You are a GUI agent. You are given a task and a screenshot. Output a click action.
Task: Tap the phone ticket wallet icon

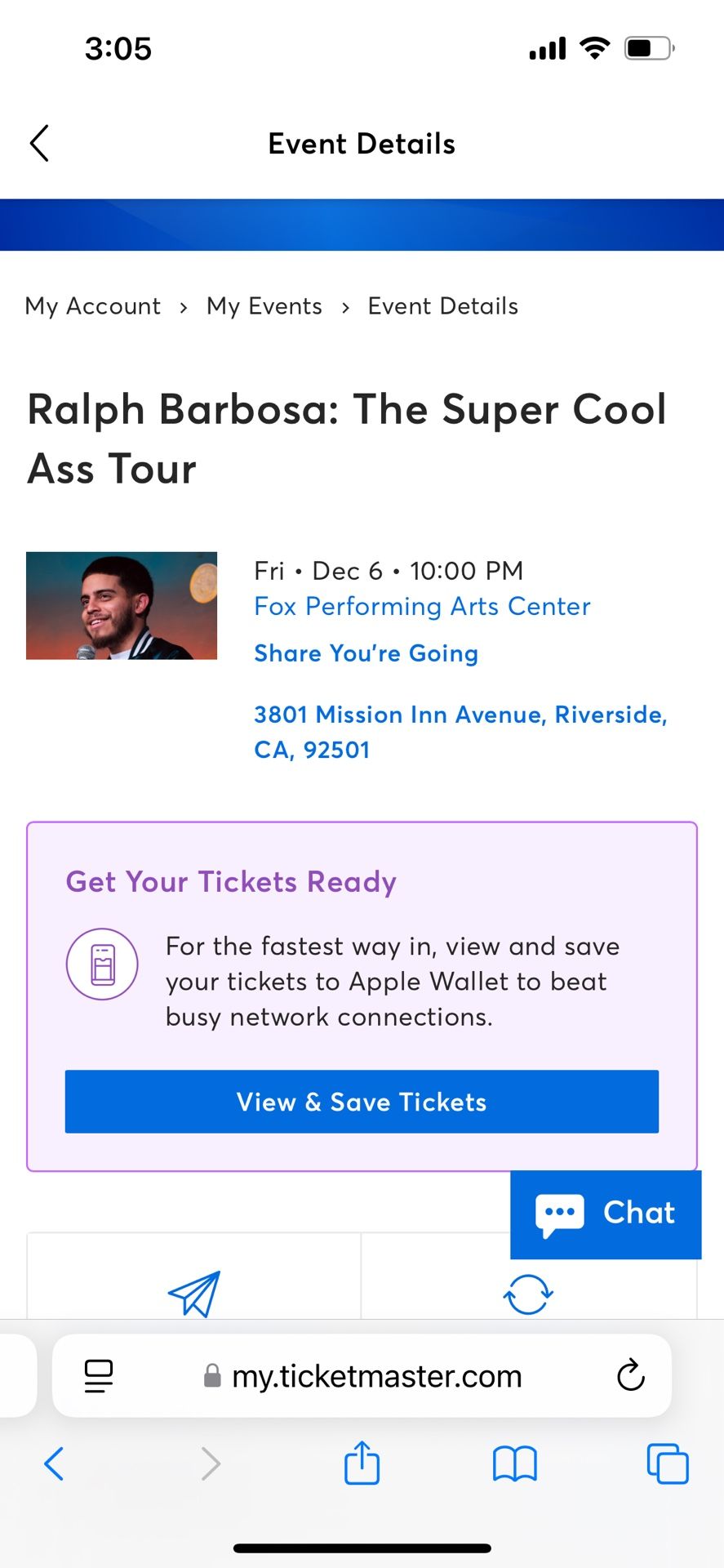pos(102,964)
